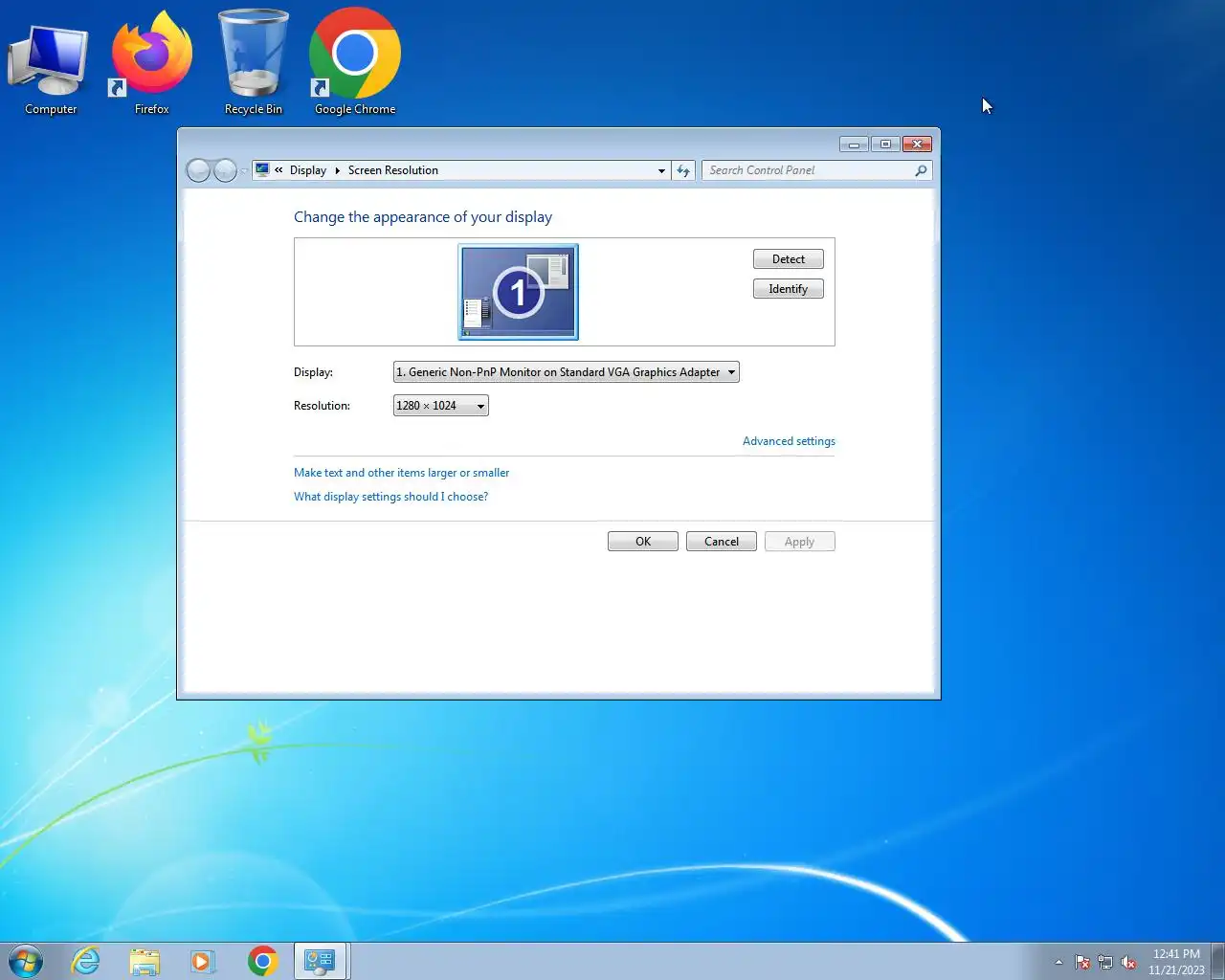
Task: Close the Screen Resolution window
Action: click(917, 145)
